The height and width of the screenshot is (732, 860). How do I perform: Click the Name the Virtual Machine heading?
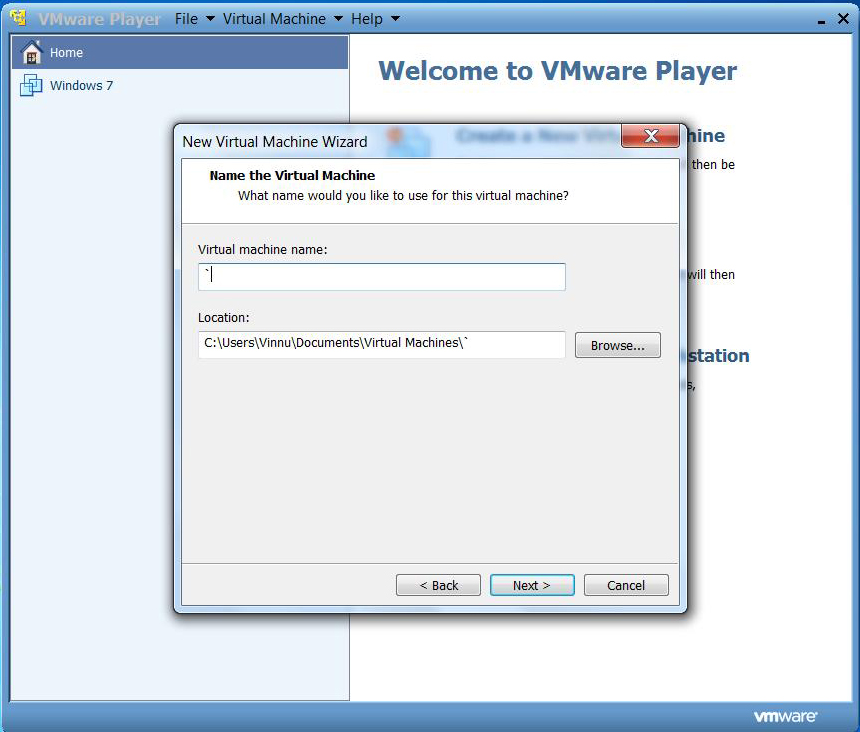click(292, 175)
